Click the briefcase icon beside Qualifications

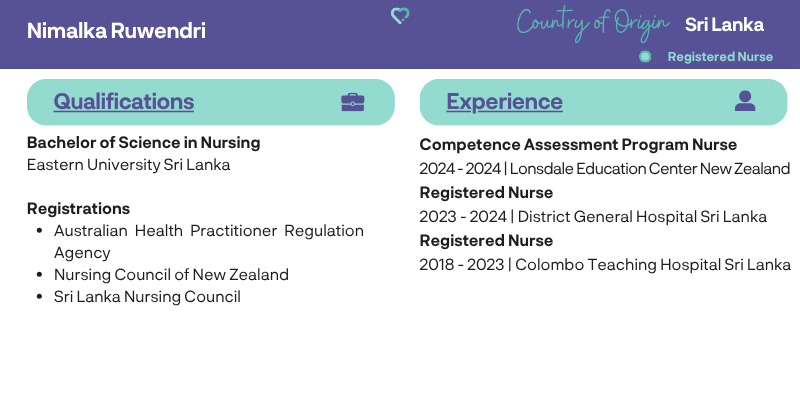[x=353, y=102]
